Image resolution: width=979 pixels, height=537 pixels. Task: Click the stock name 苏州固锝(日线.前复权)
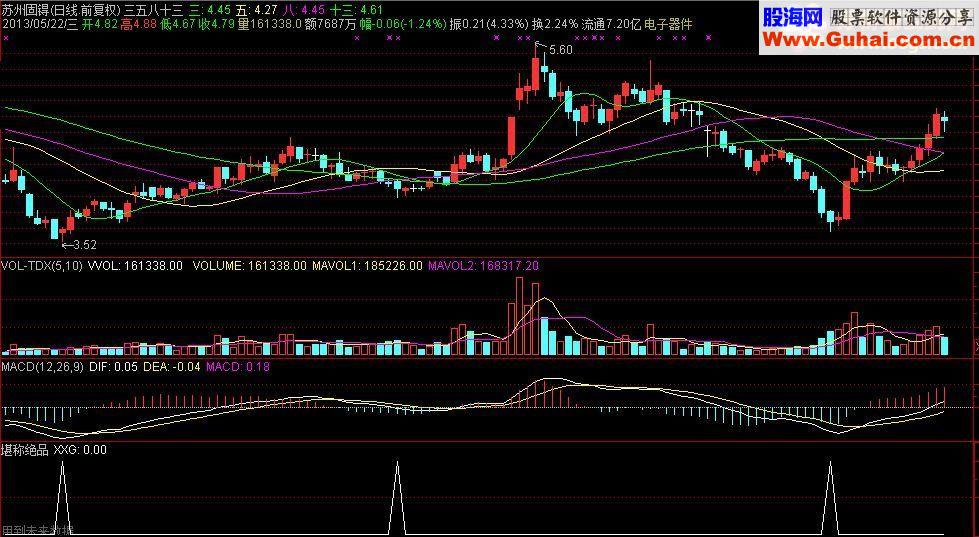[61, 10]
